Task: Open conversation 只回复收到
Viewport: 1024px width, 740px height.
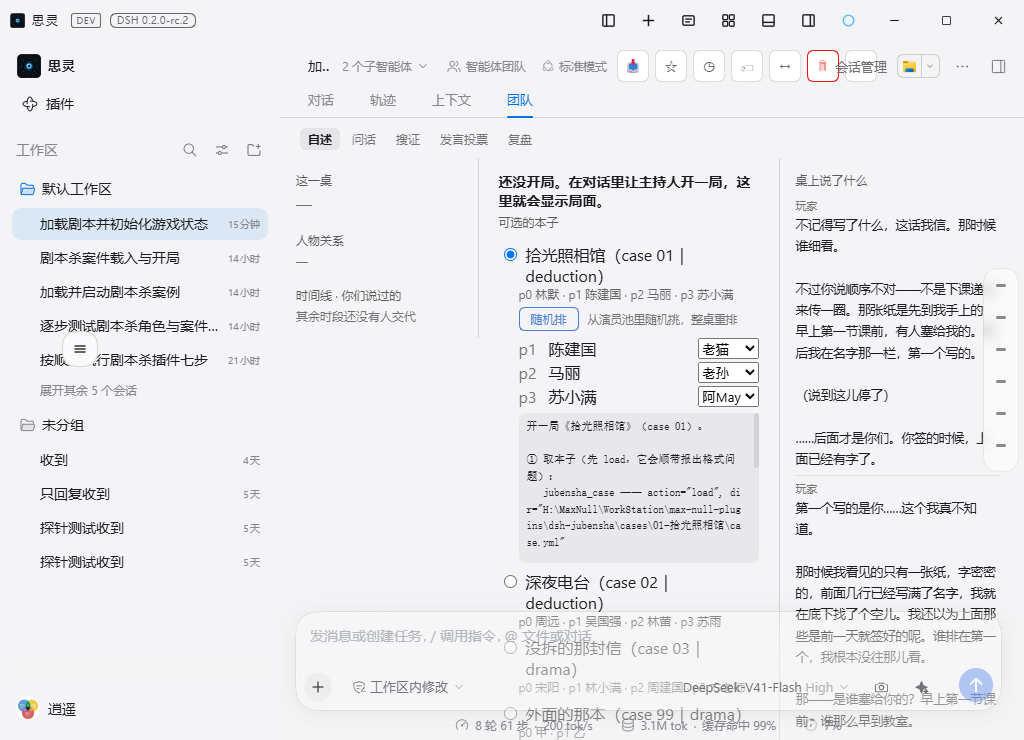Action: coord(140,494)
